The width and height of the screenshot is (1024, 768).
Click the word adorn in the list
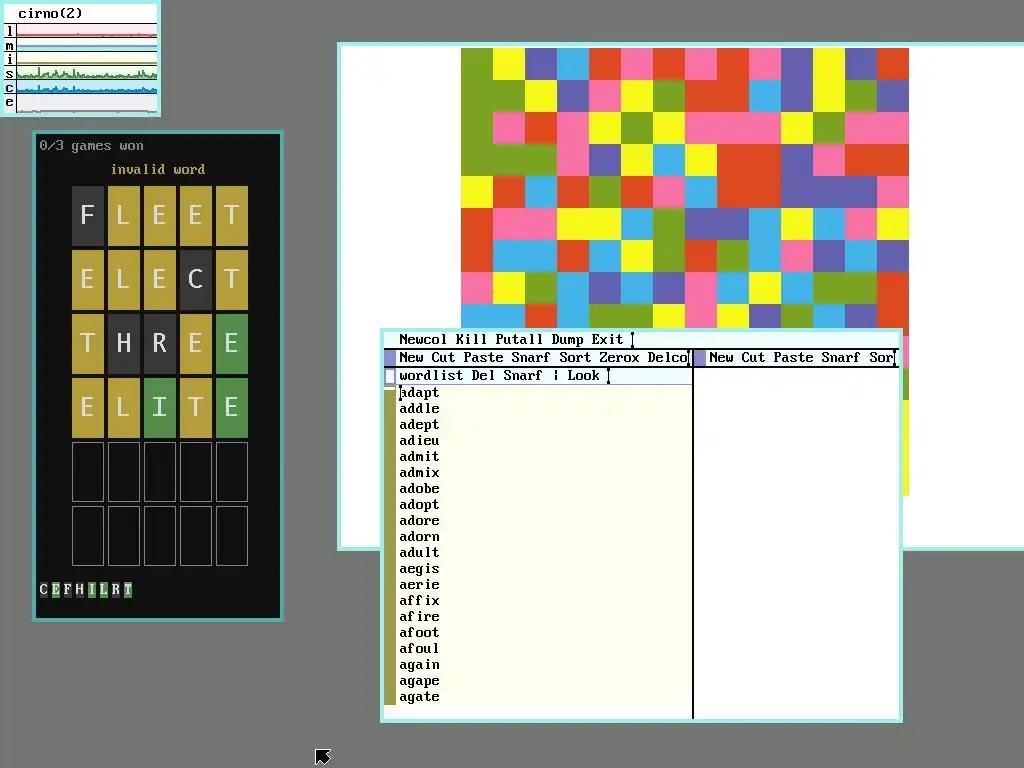pyautogui.click(x=419, y=537)
